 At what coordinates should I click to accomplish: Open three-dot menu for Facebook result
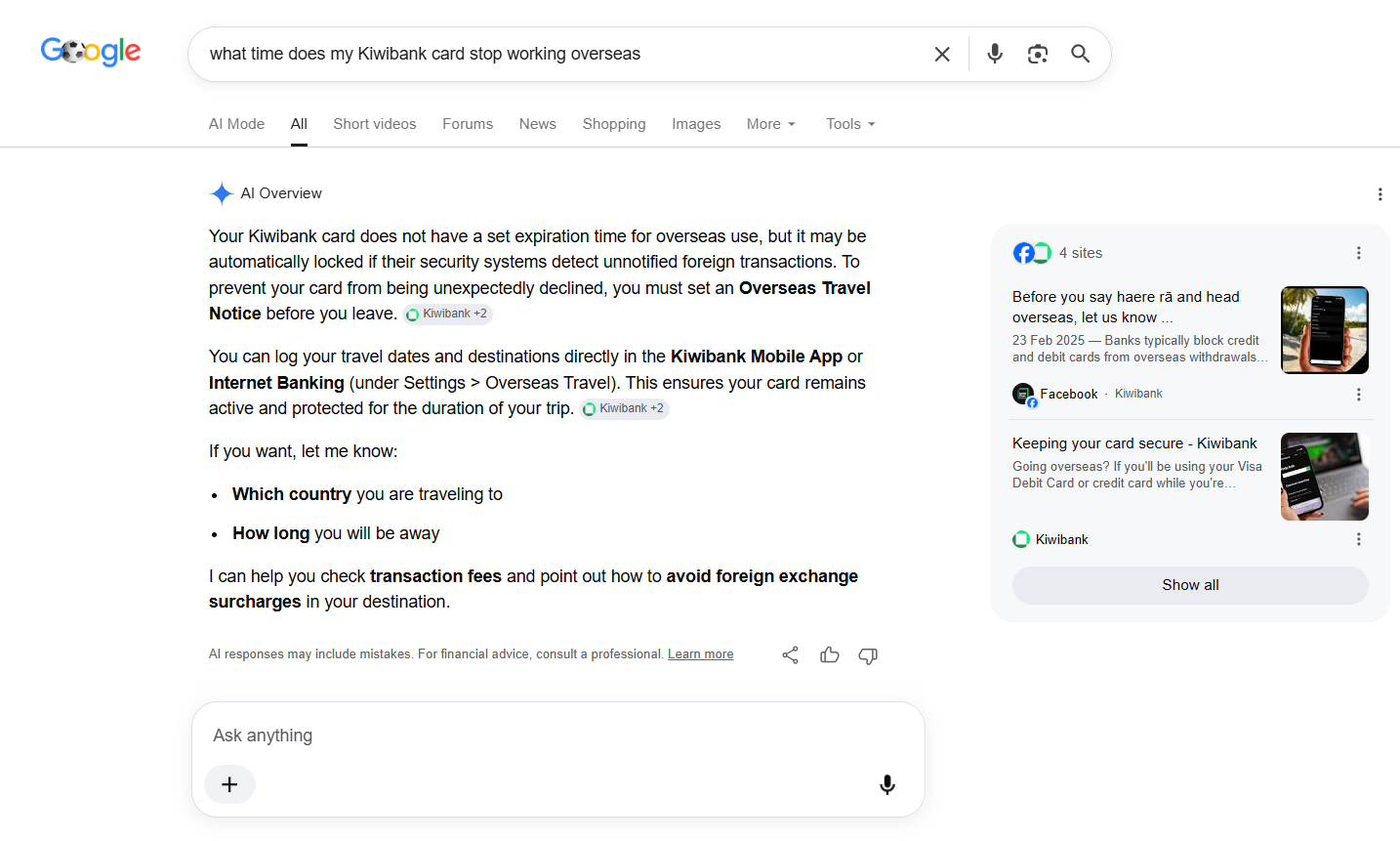1358,395
